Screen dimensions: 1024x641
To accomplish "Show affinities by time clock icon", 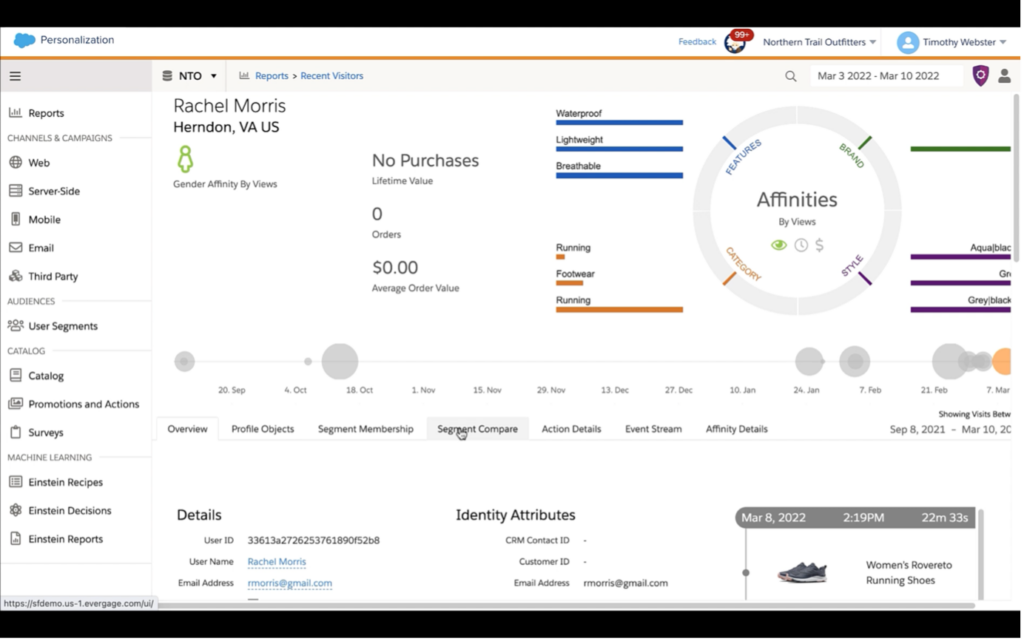I will (x=801, y=245).
